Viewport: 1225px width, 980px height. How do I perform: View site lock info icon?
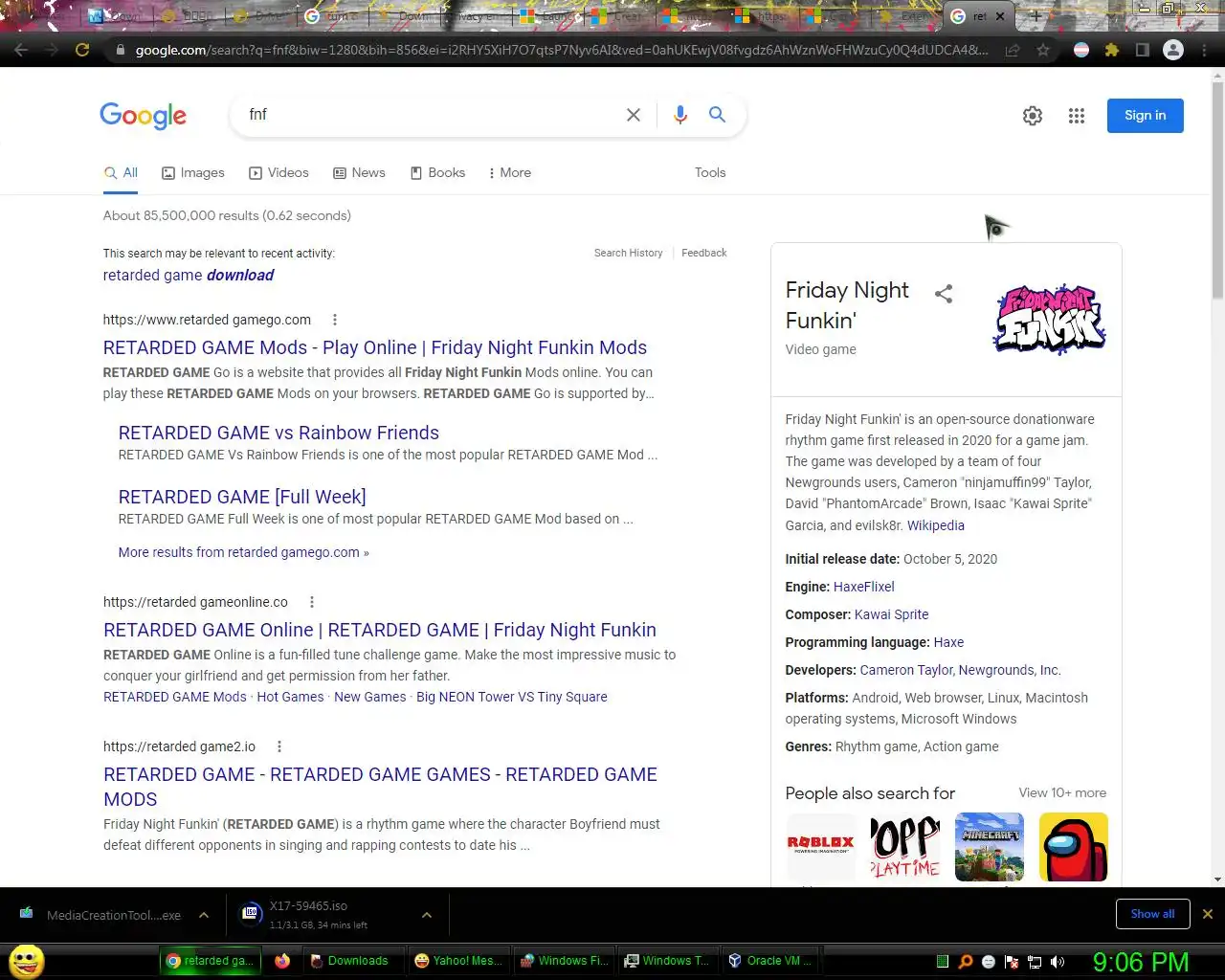(120, 50)
